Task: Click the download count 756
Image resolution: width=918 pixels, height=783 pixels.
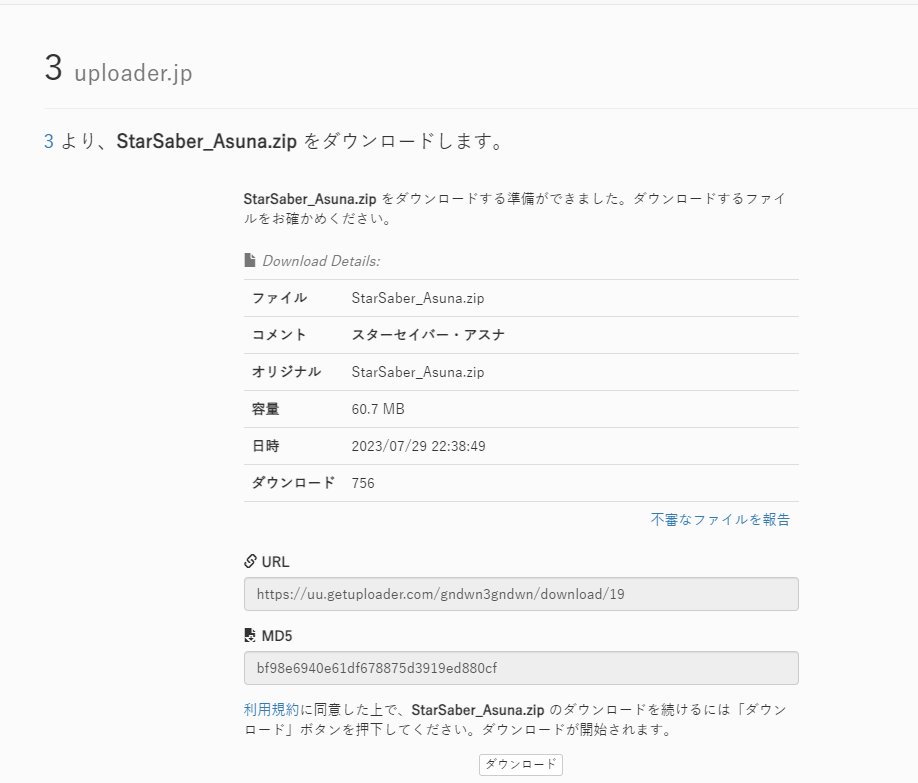Action: 362,483
